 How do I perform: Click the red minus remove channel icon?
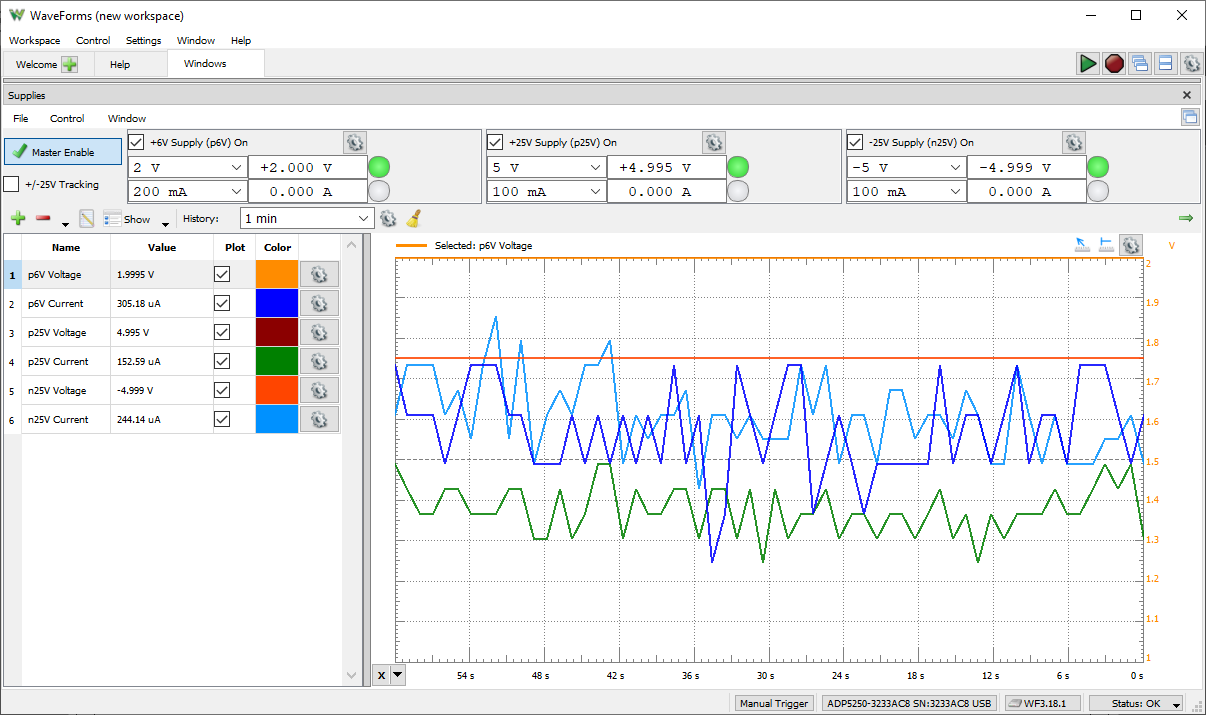pos(43,218)
